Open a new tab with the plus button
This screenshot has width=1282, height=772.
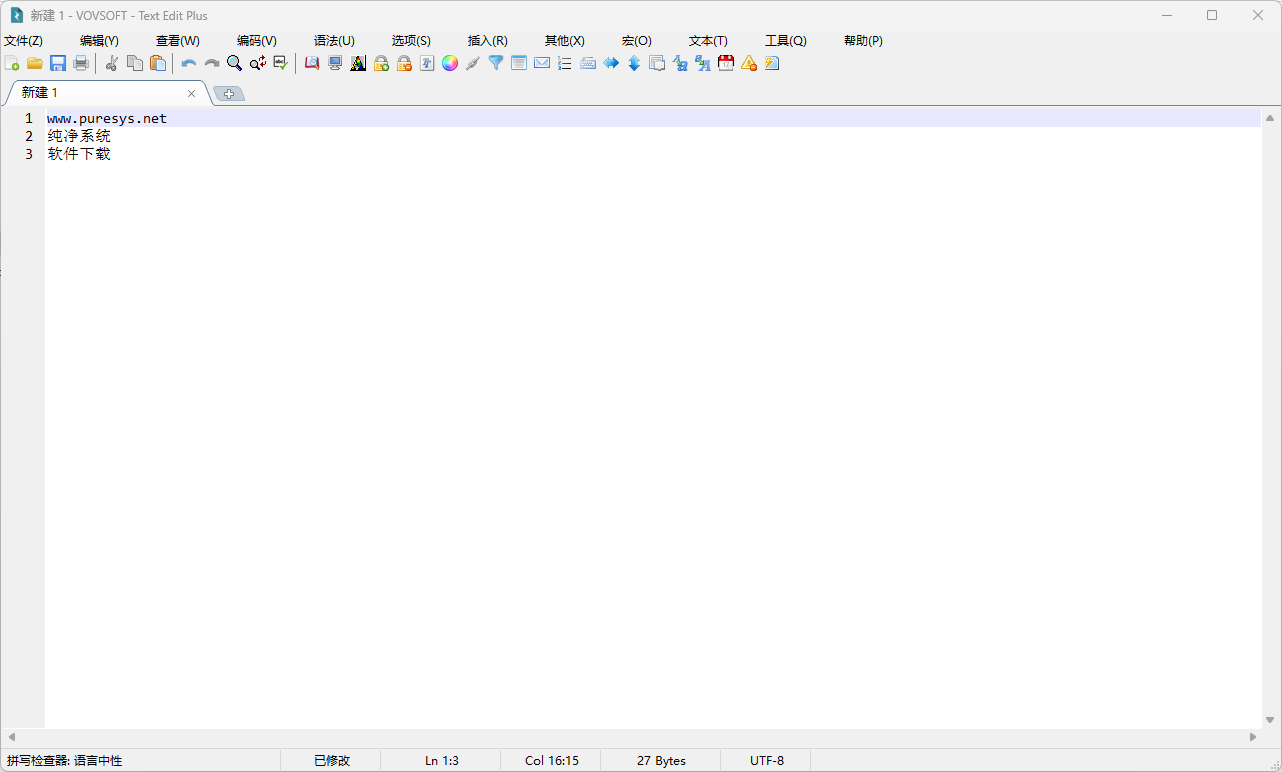[228, 92]
